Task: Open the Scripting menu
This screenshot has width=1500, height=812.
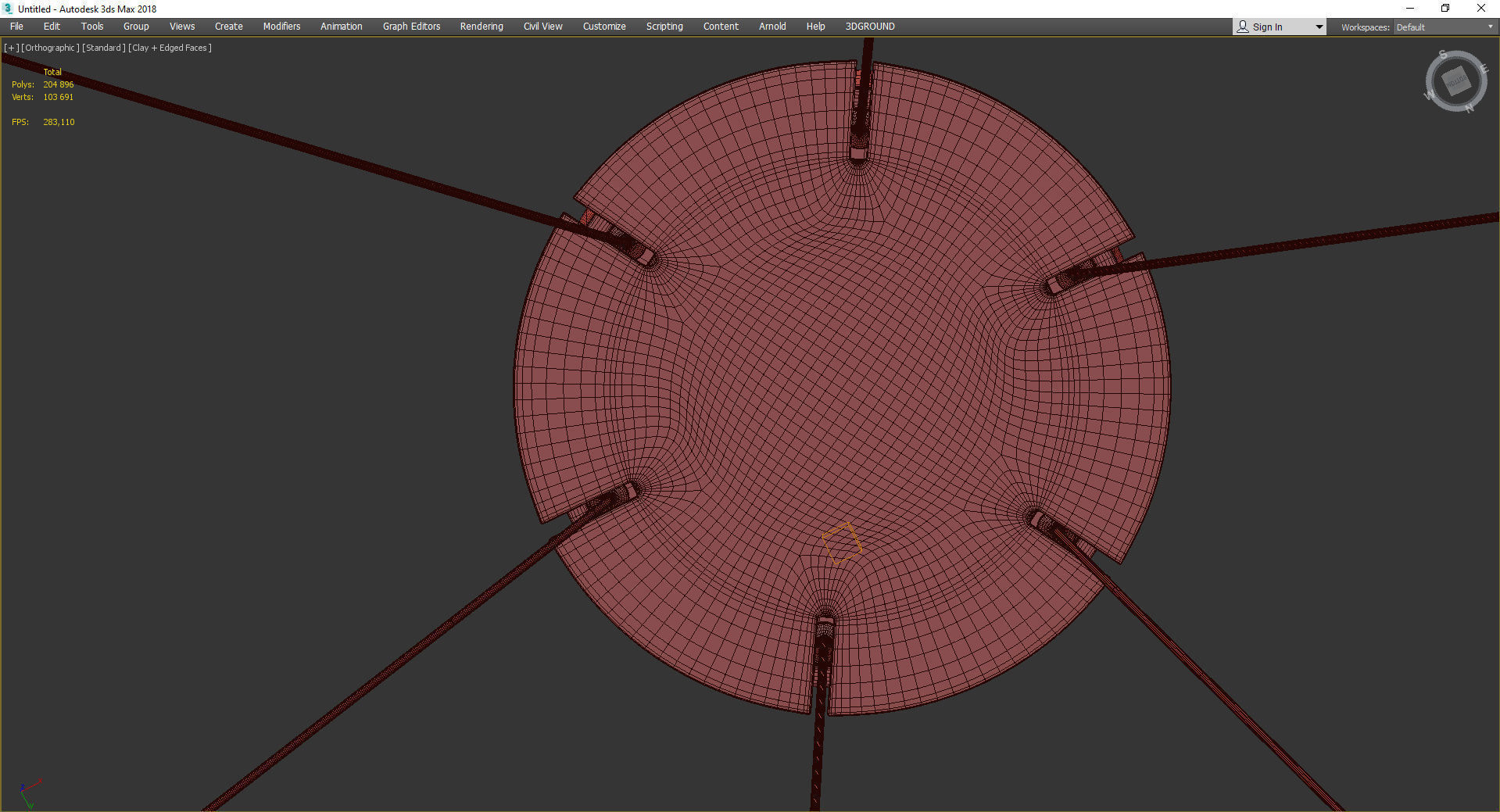Action: [664, 27]
